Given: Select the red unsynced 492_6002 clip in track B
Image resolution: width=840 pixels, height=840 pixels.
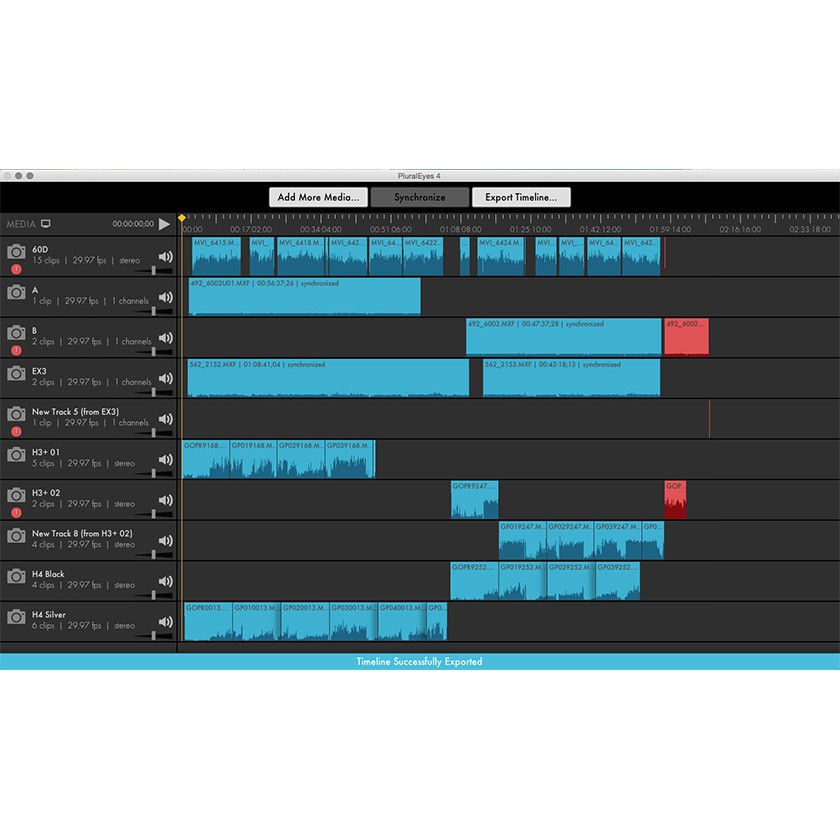Looking at the screenshot, I should coord(686,337).
